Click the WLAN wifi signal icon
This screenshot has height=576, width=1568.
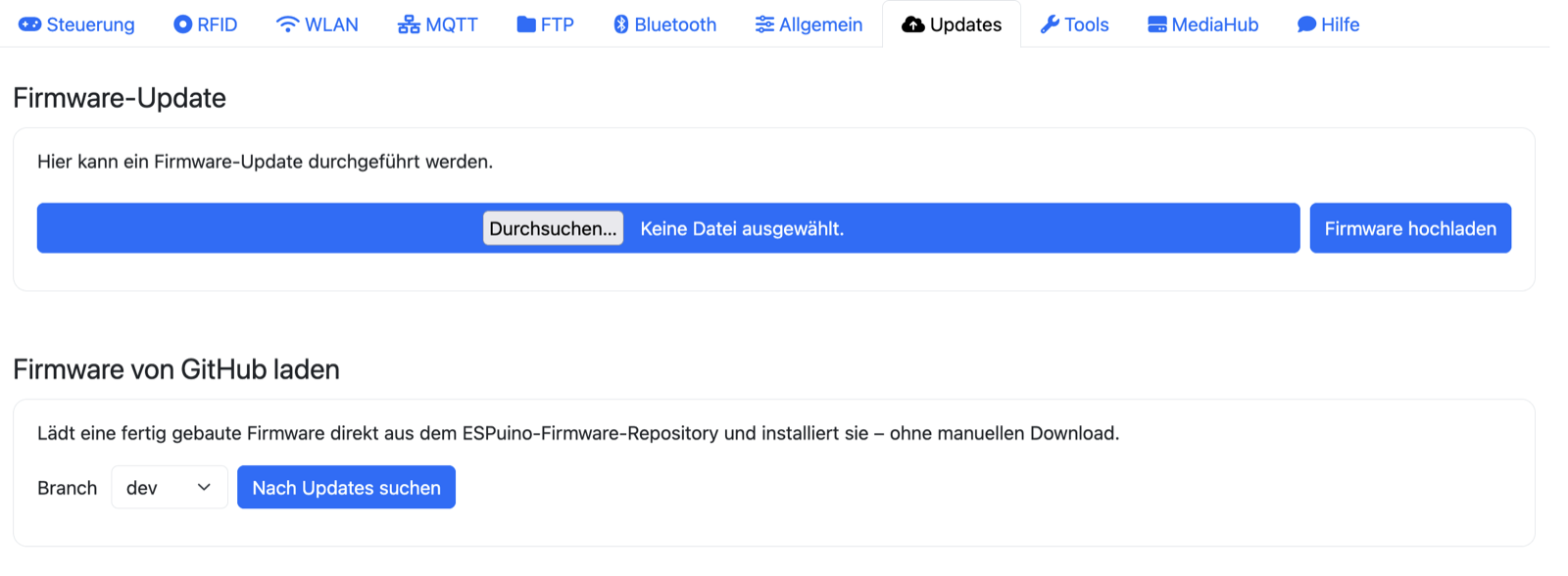pos(287,24)
